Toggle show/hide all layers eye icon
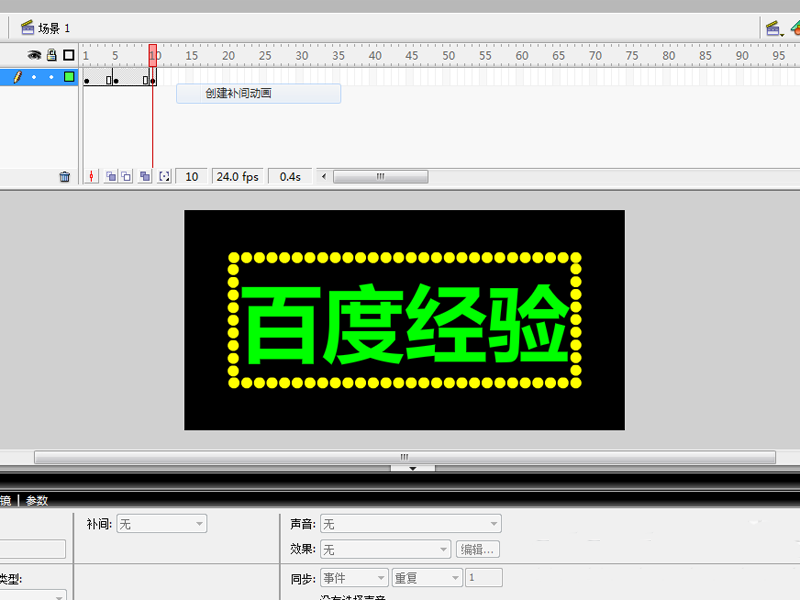Screen dimensions: 800x600 (34, 55)
